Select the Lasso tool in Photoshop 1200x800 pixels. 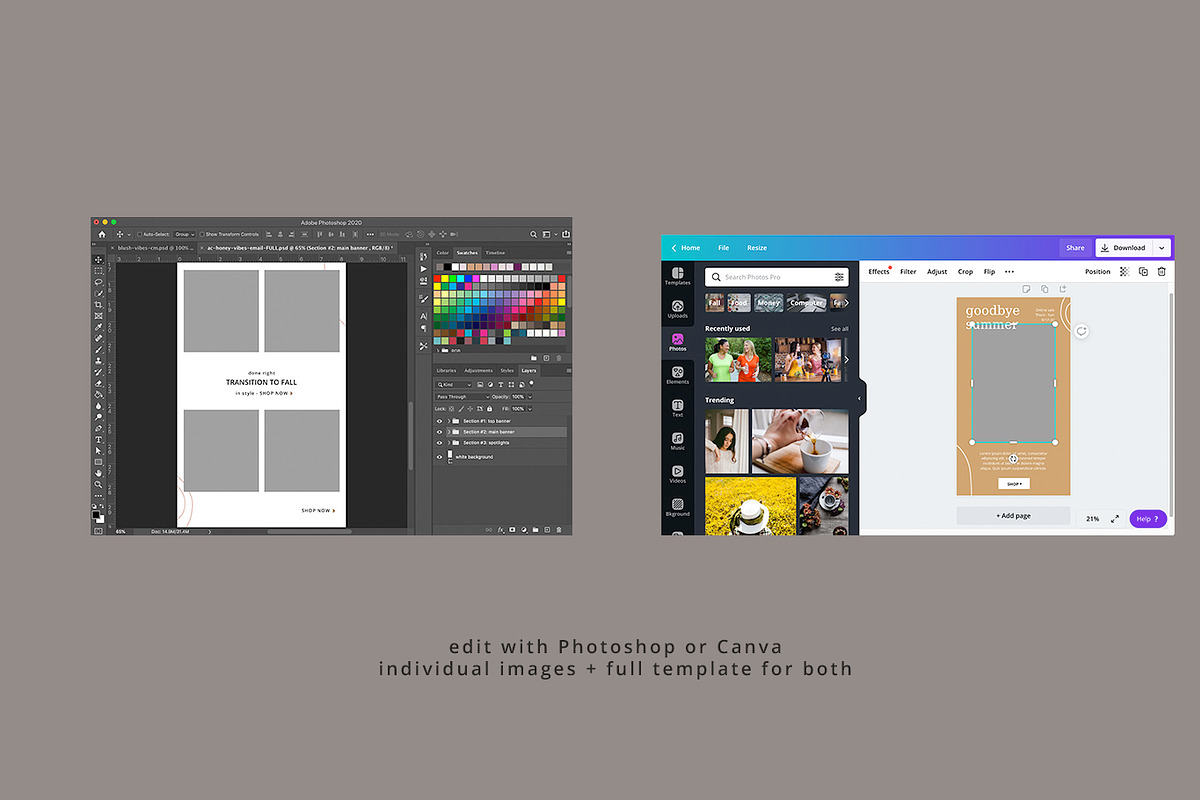click(x=98, y=282)
